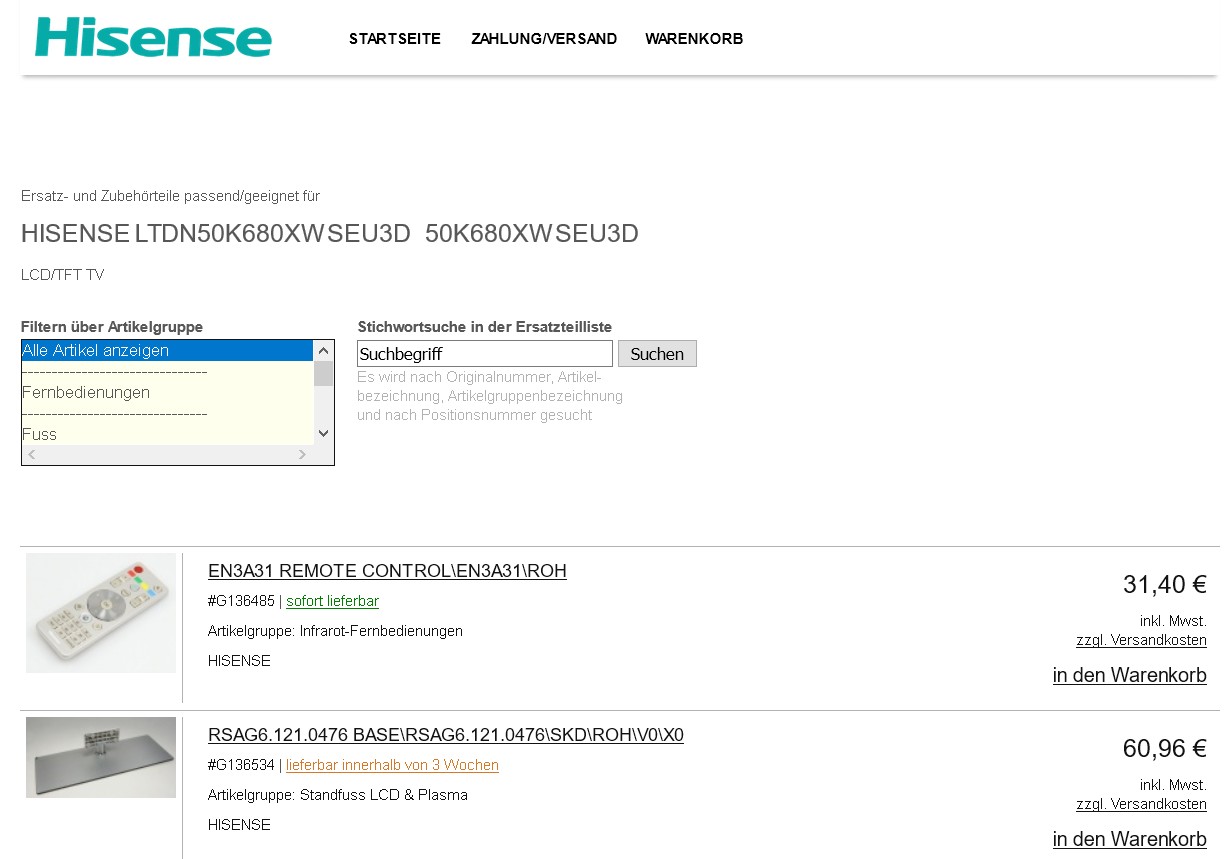Click 'Artikelgruppe: Infrarot-Fernbedienungen' text
This screenshot has width=1226, height=859.
coord(335,631)
